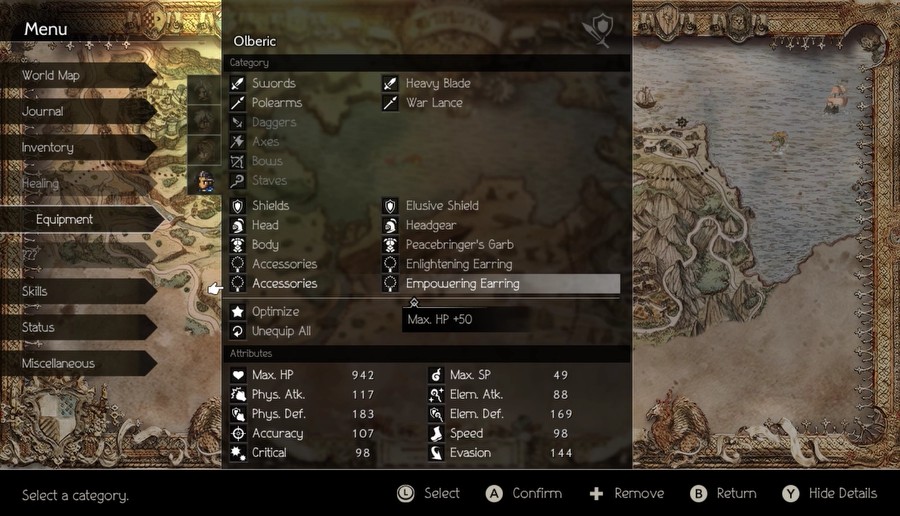Select Olberic's character portrait thumbnail
This screenshot has width=900, height=516.
point(204,181)
